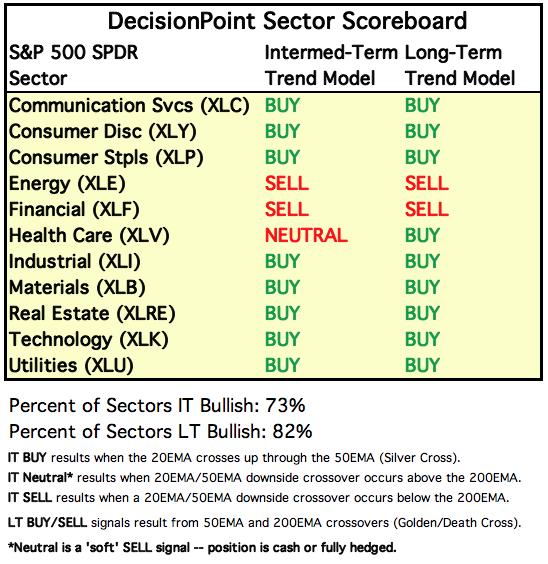This screenshot has height=564, width=548.
Task: Click the Energy (XLE) intermediate-term SELL signal
Action: 287,183
